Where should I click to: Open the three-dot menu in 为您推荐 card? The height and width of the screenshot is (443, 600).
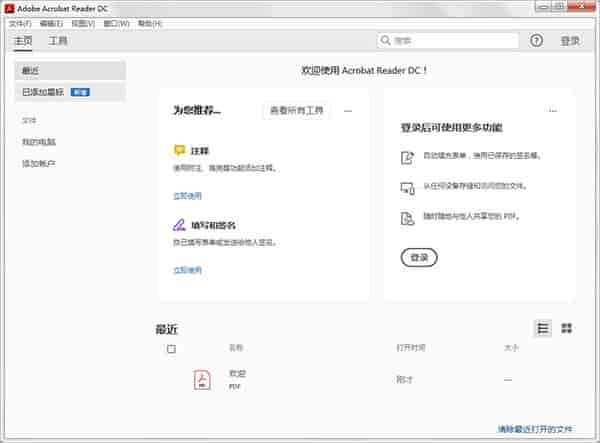[x=348, y=111]
